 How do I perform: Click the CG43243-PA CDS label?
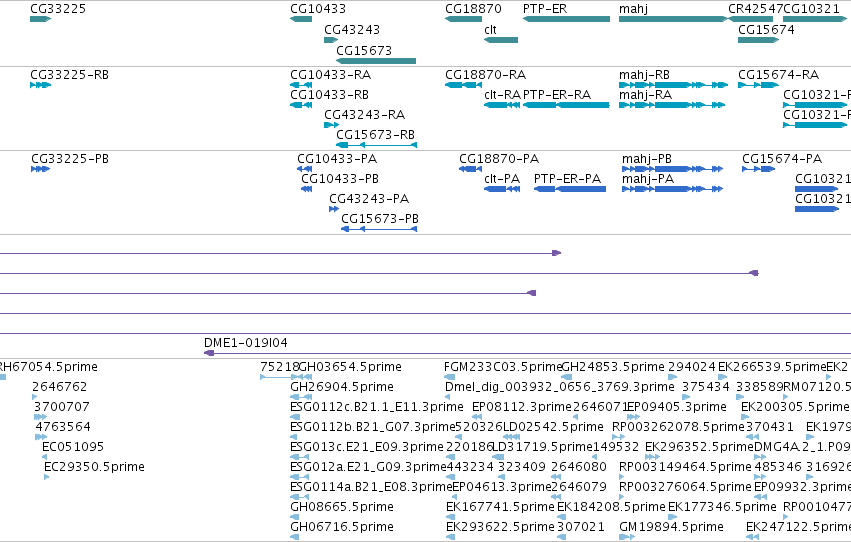pyautogui.click(x=369, y=199)
